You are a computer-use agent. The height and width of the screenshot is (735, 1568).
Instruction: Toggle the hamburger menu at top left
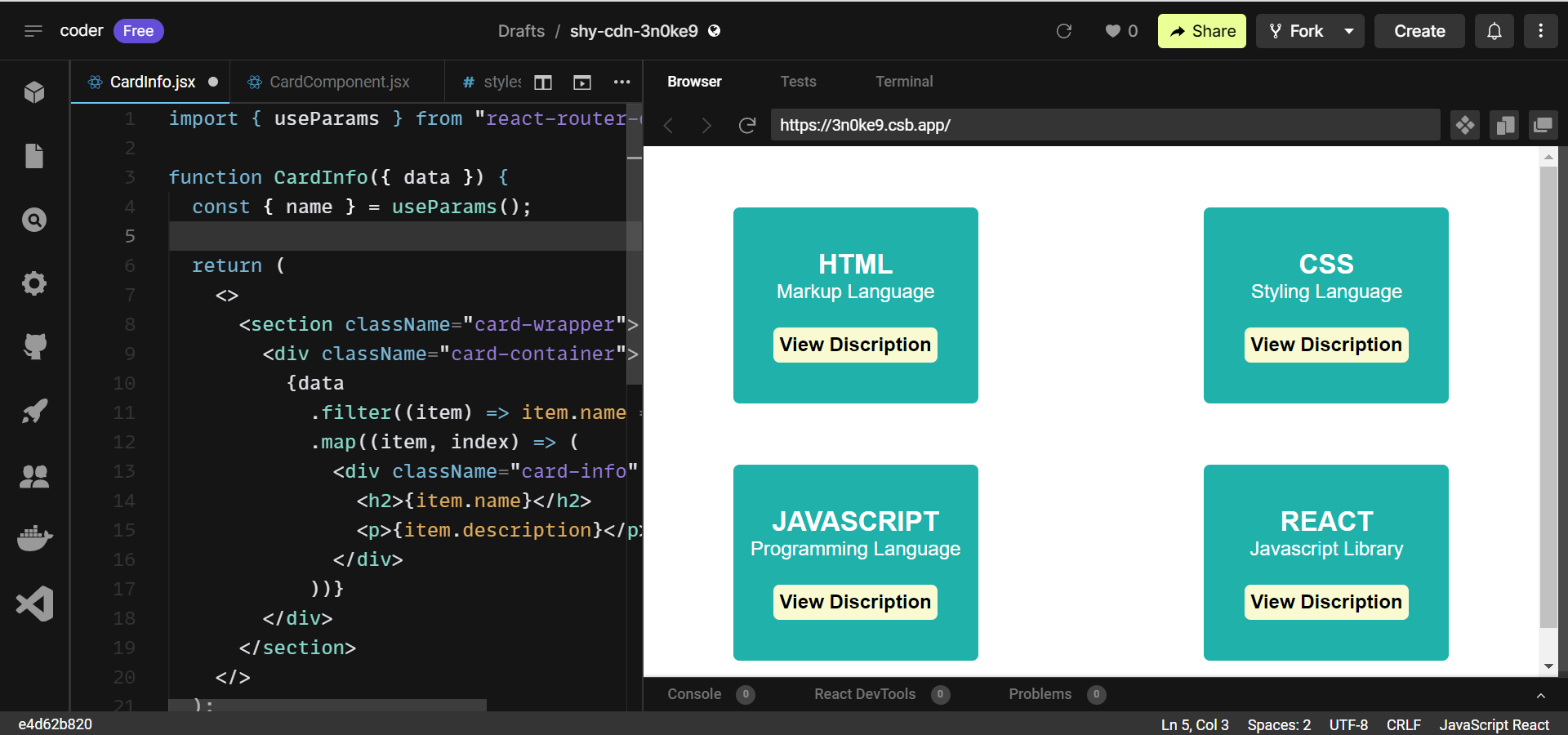click(x=33, y=31)
